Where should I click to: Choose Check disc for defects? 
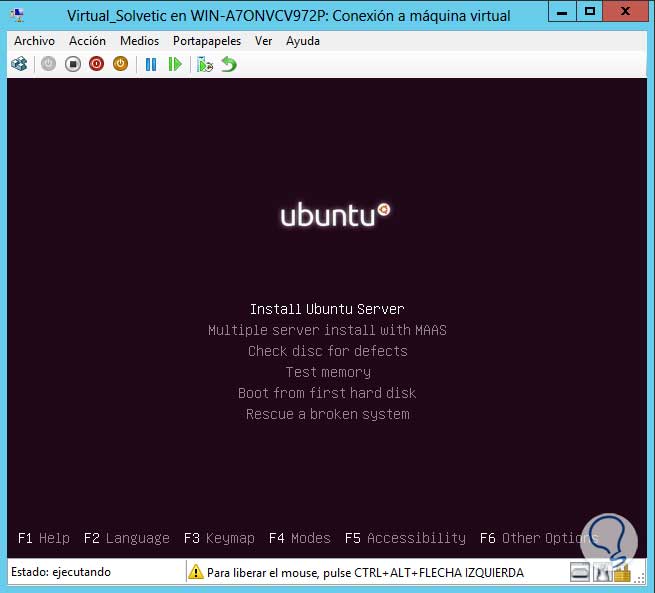[x=328, y=351]
